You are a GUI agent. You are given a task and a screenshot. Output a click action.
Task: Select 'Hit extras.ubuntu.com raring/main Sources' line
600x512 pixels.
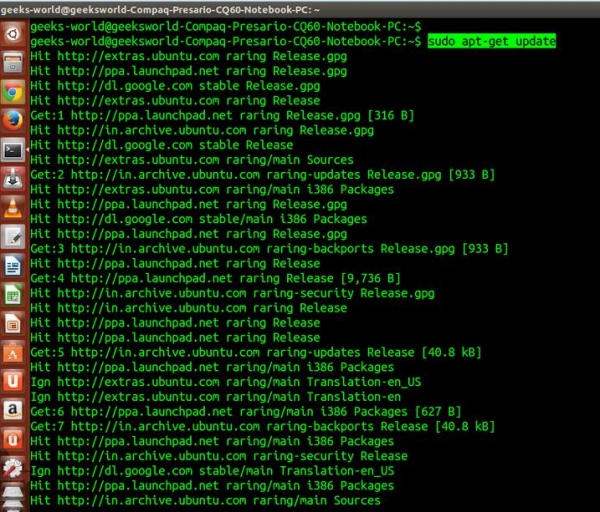(x=192, y=160)
